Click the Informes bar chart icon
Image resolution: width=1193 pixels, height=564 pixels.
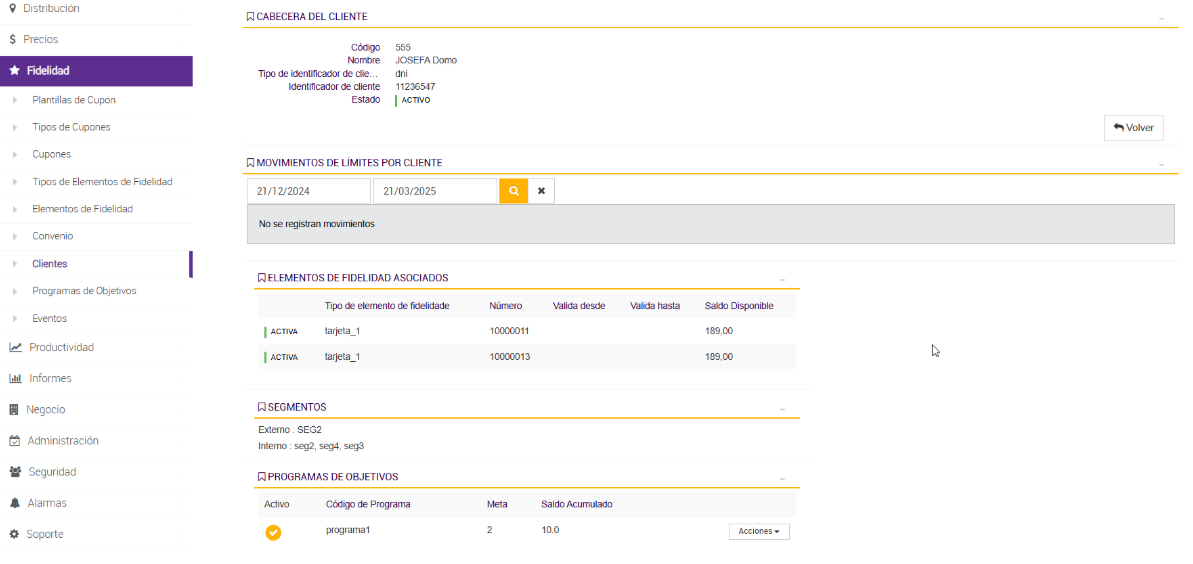pos(15,378)
